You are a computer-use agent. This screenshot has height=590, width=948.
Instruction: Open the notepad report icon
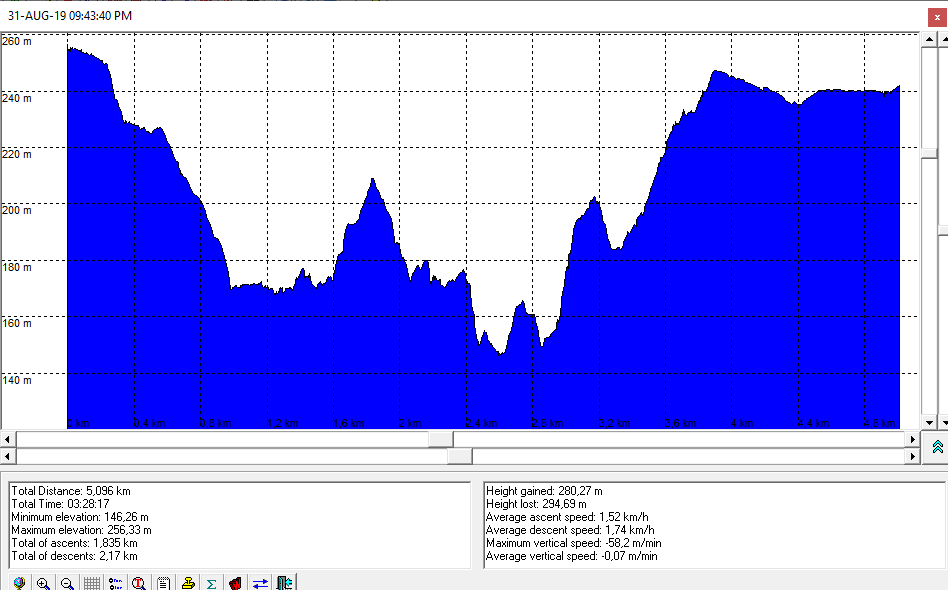pos(163,582)
